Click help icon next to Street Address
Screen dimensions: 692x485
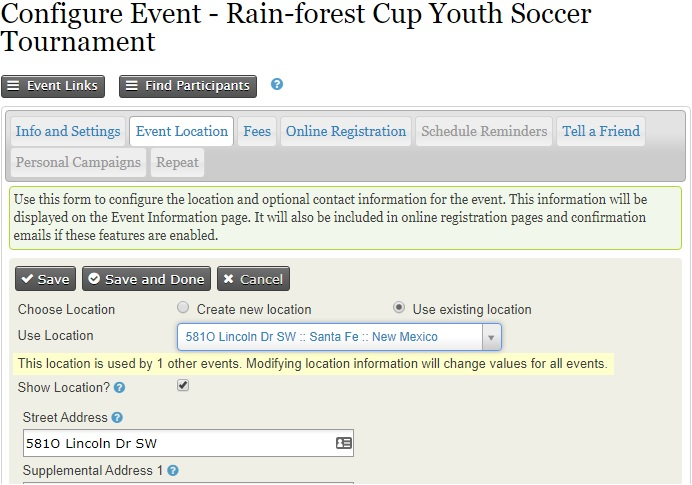tap(117, 418)
